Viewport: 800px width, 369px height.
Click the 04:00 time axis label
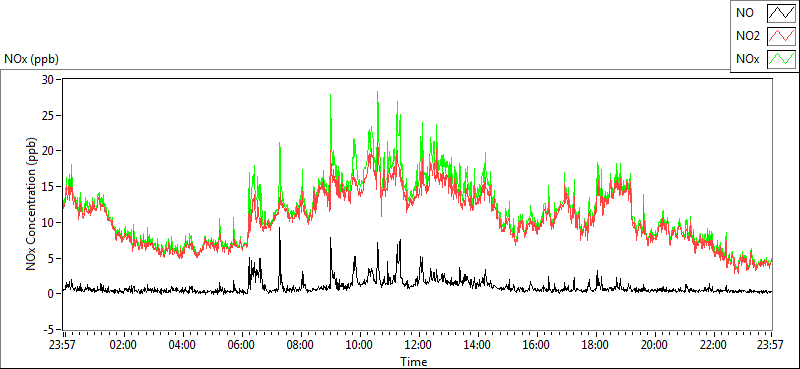point(182,344)
